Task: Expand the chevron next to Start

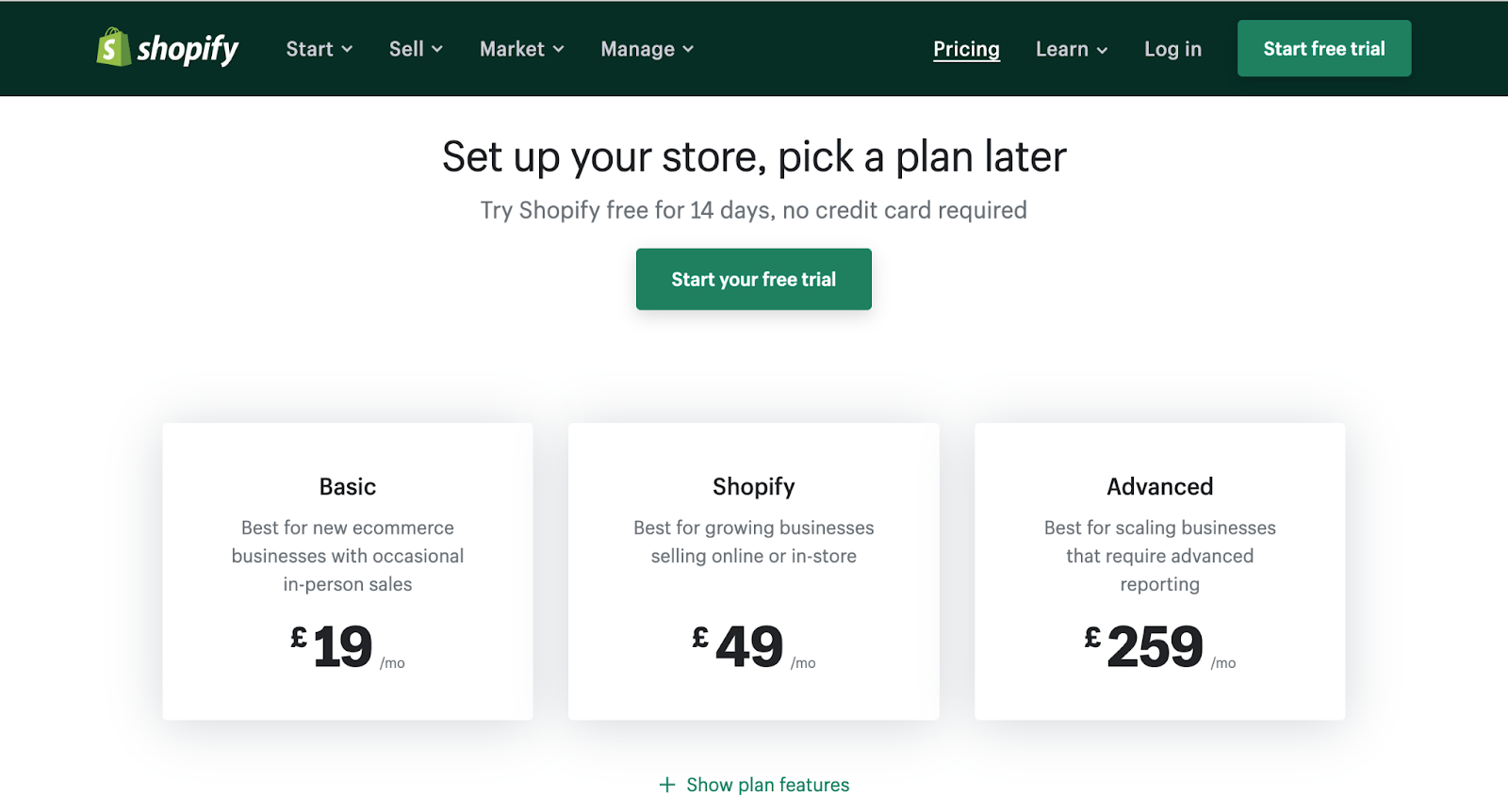Action: (347, 49)
